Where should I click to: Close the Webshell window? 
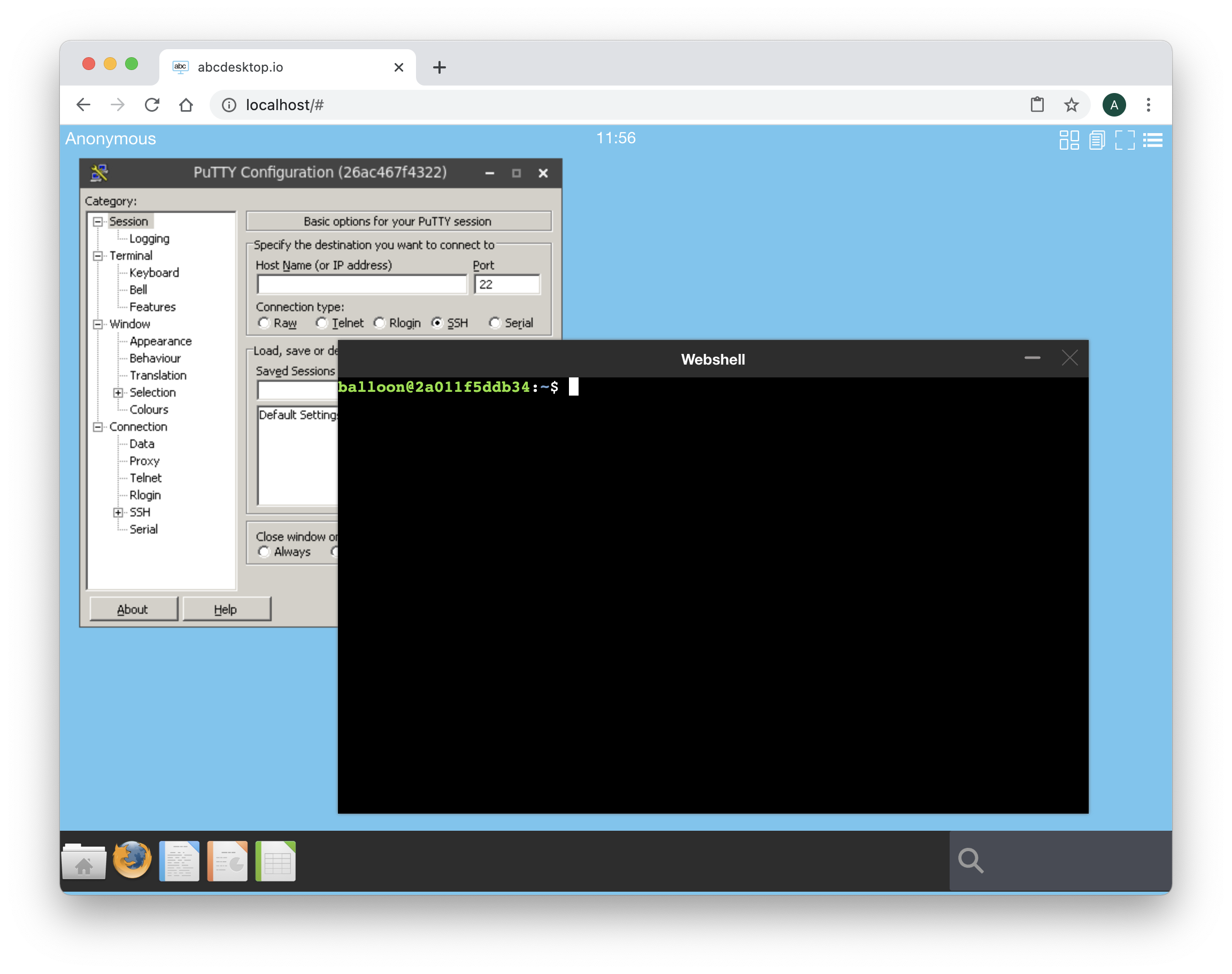1069,358
